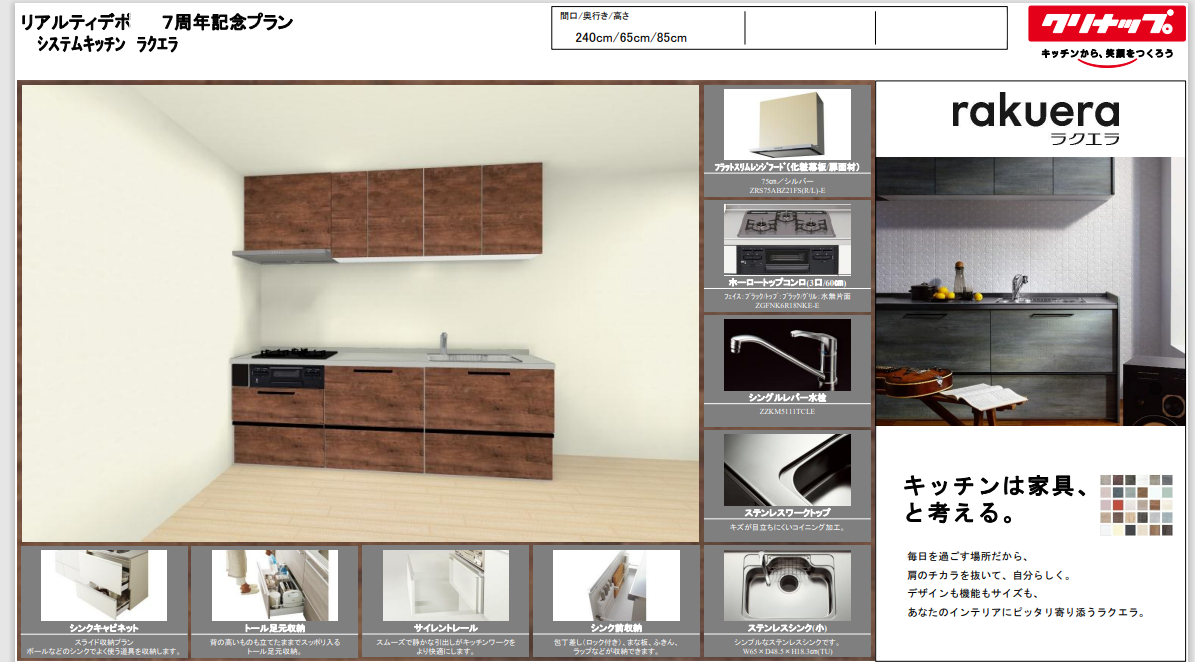Select the enamel top gas stove image
The image size is (1195, 662).
787,240
